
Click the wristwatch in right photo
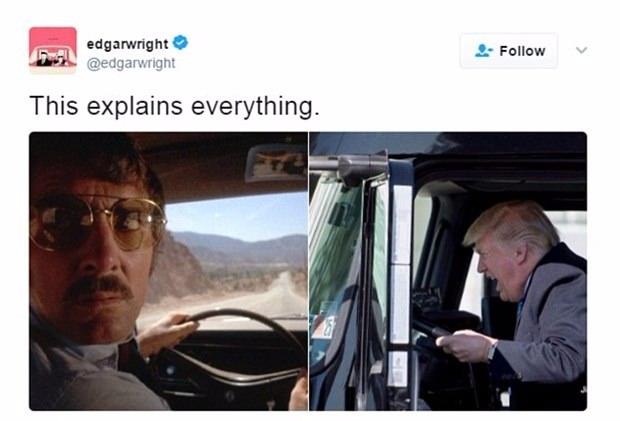pos(491,350)
